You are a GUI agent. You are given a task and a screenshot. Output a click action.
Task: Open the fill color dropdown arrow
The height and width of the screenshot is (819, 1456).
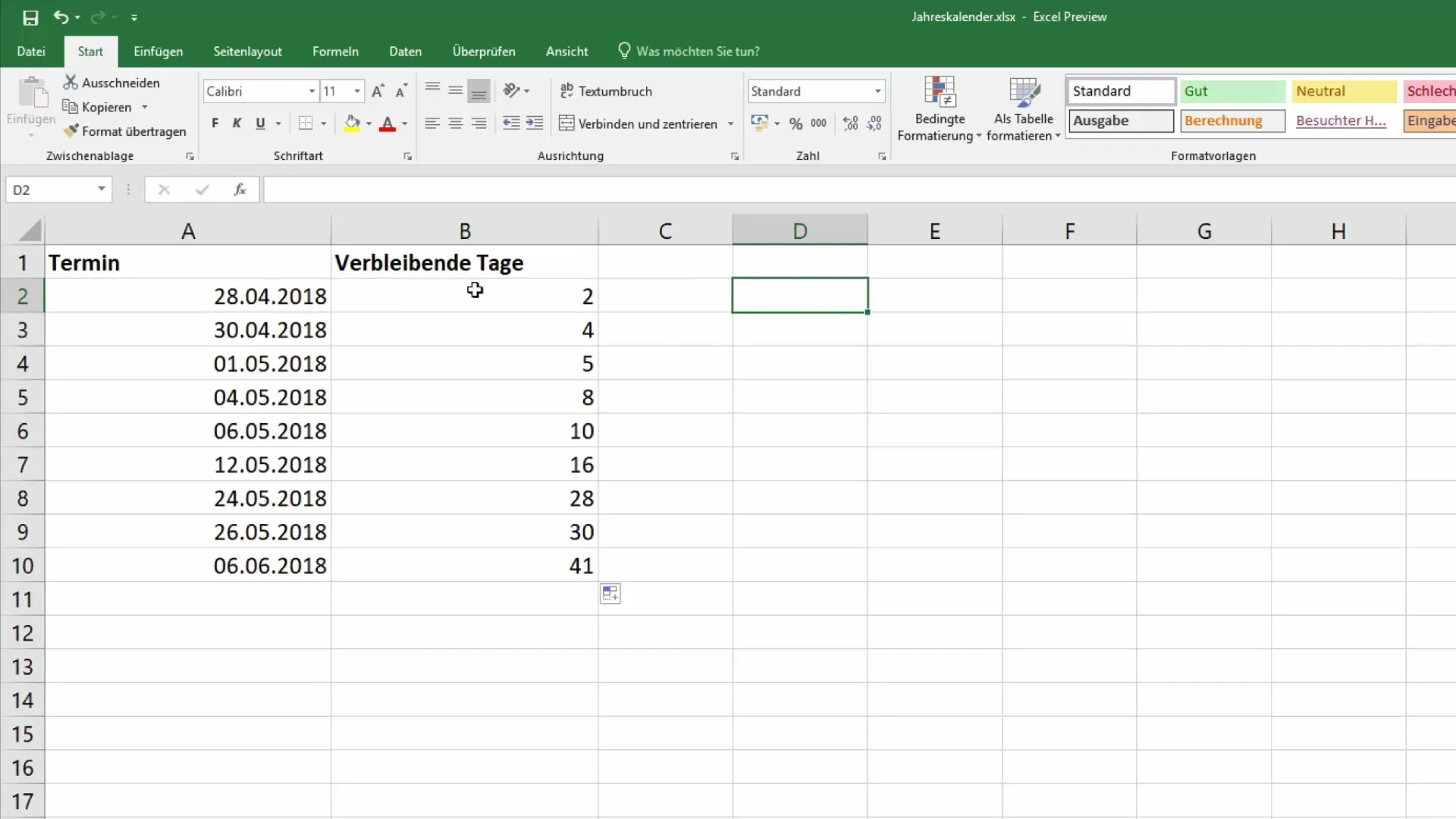pos(369,124)
